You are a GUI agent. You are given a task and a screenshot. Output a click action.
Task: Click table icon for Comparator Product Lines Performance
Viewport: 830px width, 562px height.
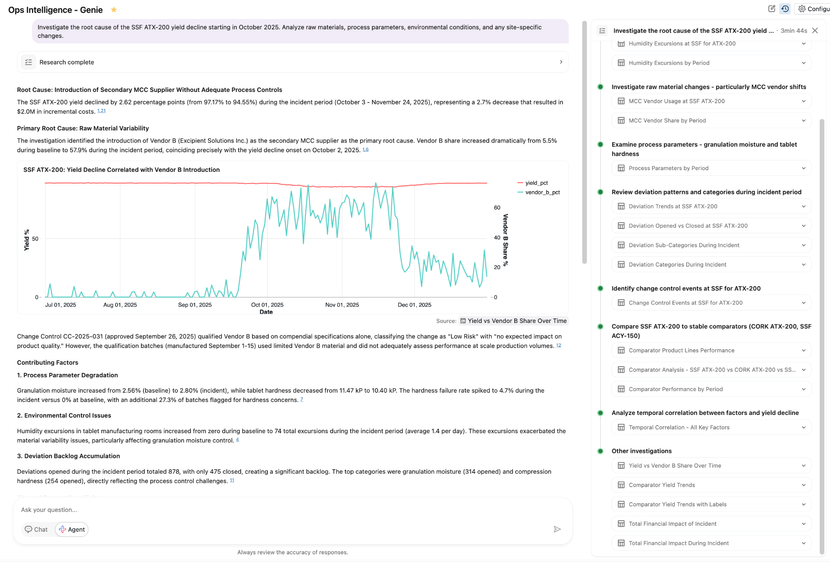pyautogui.click(x=621, y=350)
